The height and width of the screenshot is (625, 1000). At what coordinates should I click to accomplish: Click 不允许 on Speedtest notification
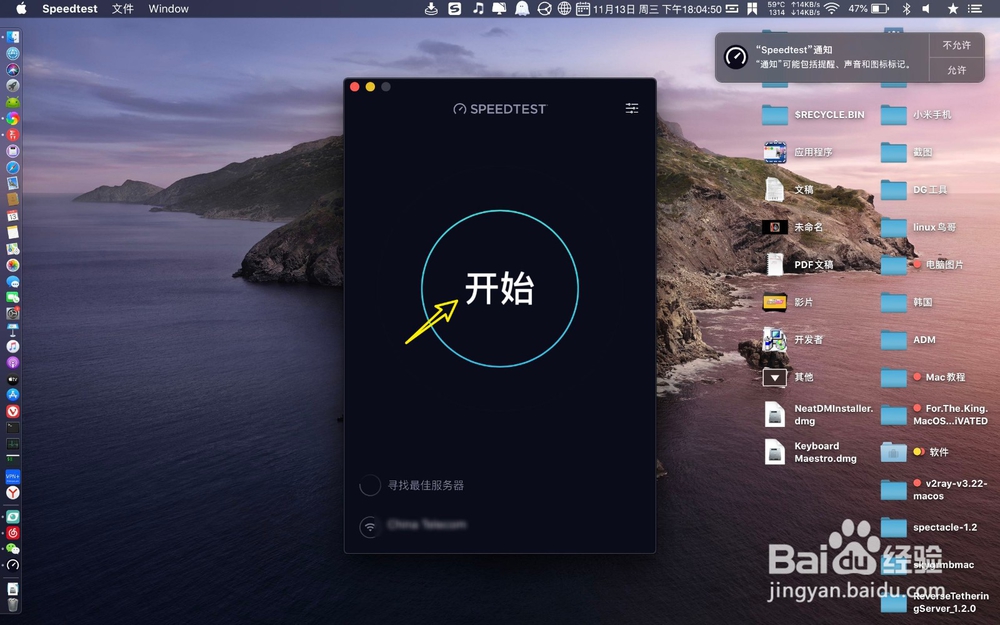pos(956,45)
